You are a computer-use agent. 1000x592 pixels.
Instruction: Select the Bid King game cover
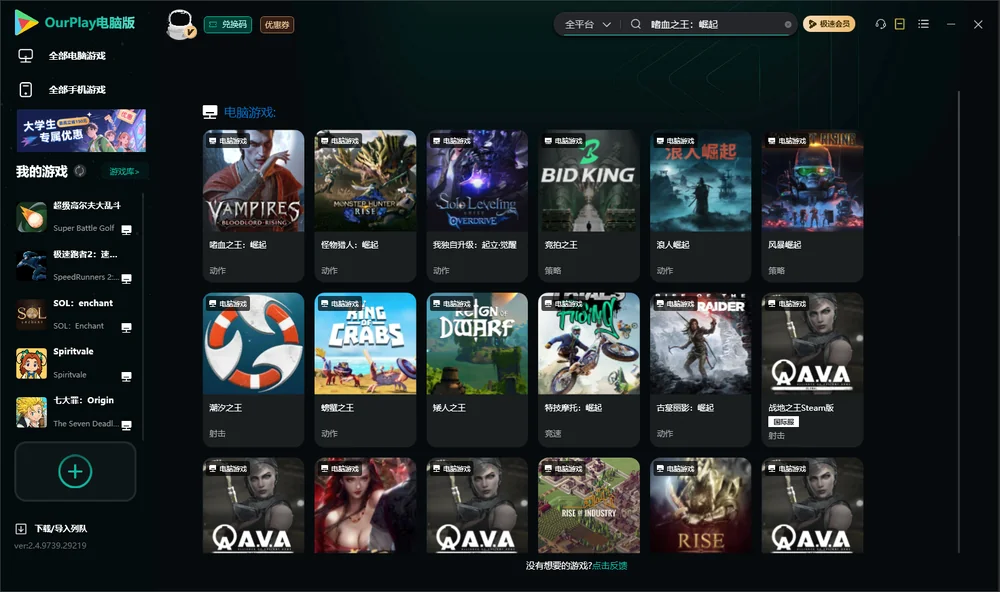point(589,181)
